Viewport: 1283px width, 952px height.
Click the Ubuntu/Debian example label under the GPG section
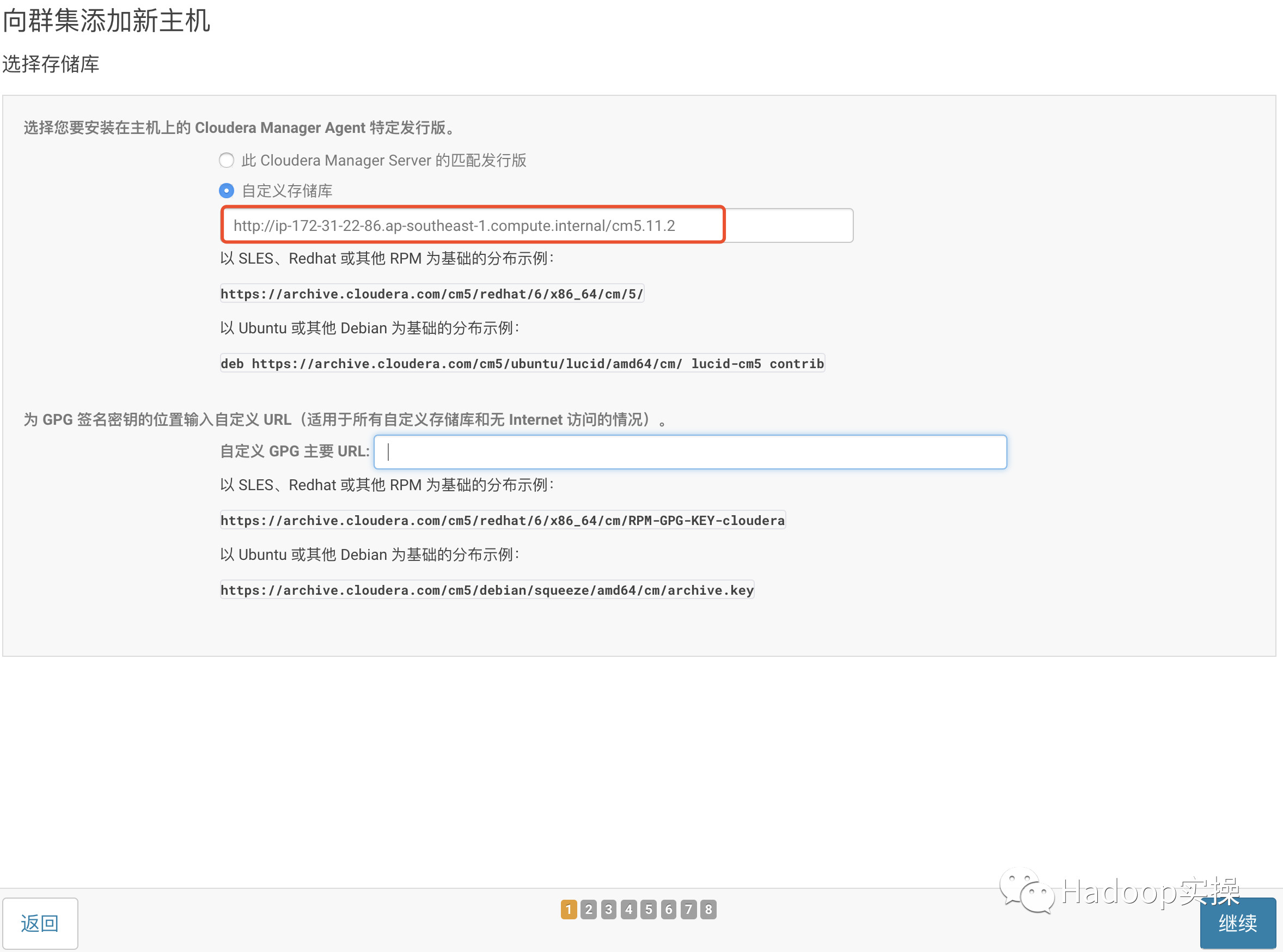[370, 554]
